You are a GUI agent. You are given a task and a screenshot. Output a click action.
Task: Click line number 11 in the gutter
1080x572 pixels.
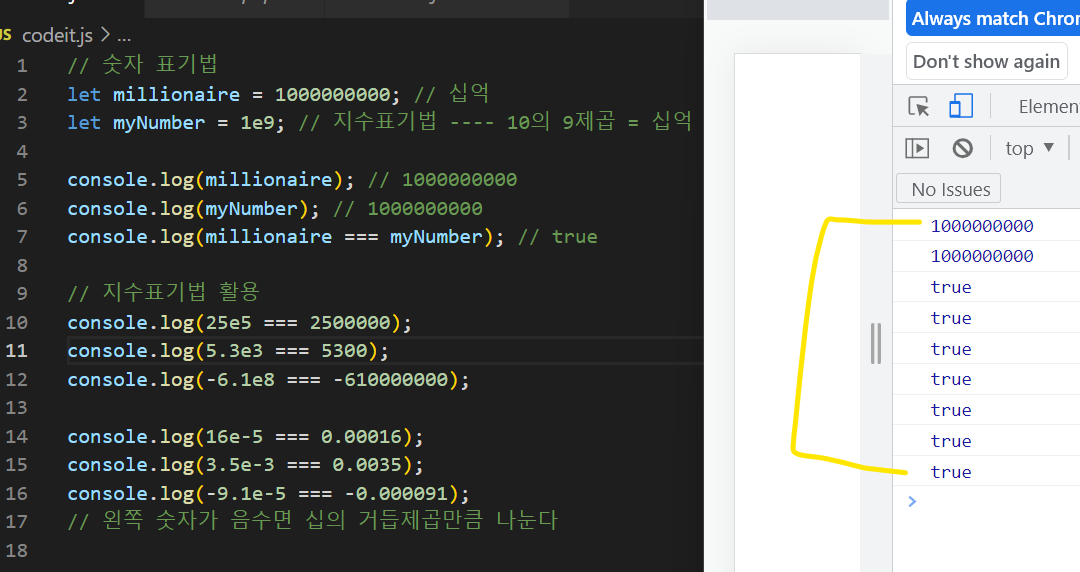tap(17, 351)
